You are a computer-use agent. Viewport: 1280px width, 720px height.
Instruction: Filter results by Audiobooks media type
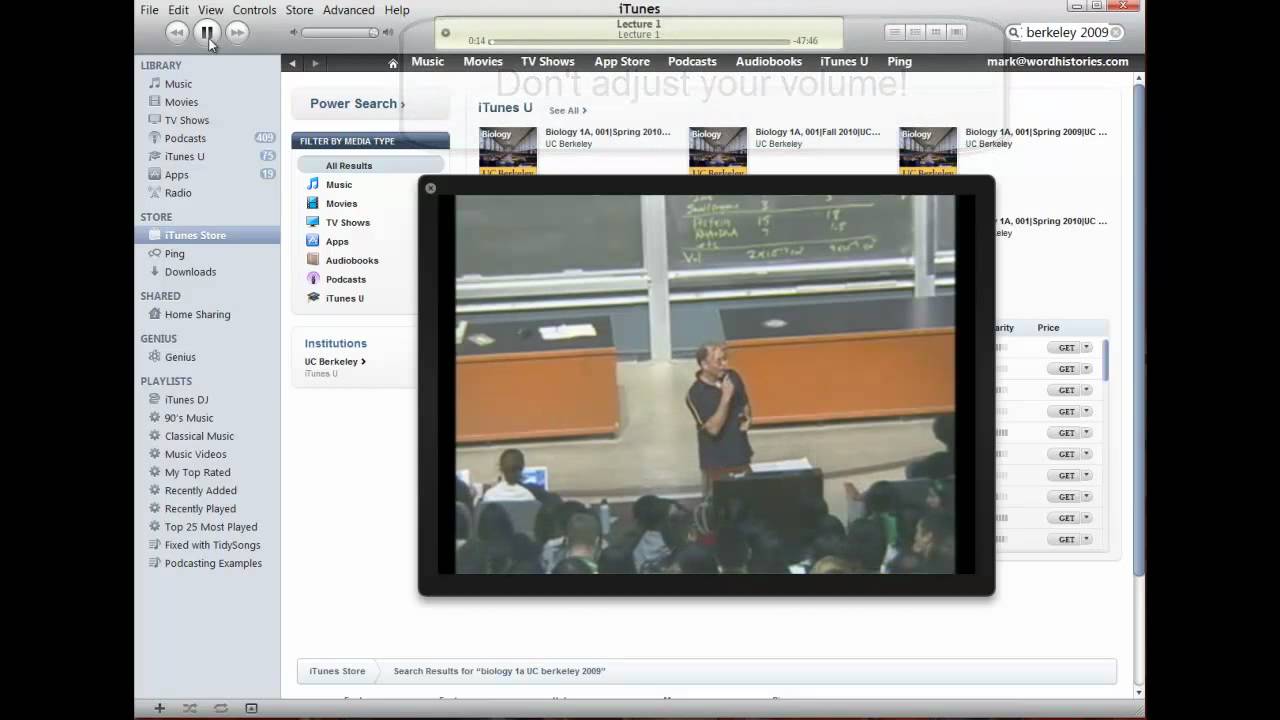(352, 260)
